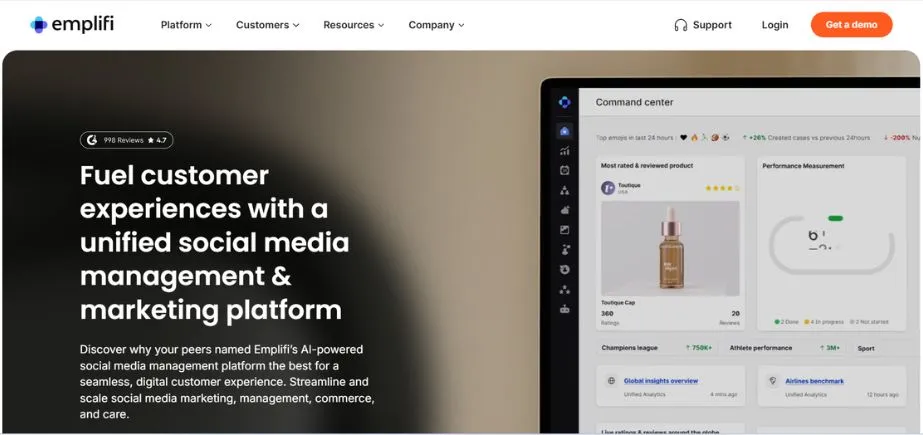Image resolution: width=923 pixels, height=435 pixels.
Task: Click the heart emoji in top emojis
Action: (683, 138)
